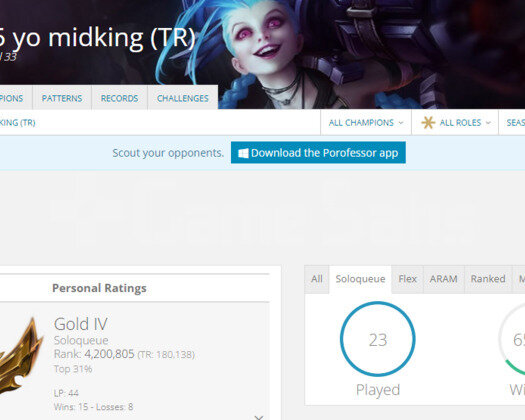525x420 pixels.
Task: Select the Soloqueue tab
Action: [x=360, y=279]
